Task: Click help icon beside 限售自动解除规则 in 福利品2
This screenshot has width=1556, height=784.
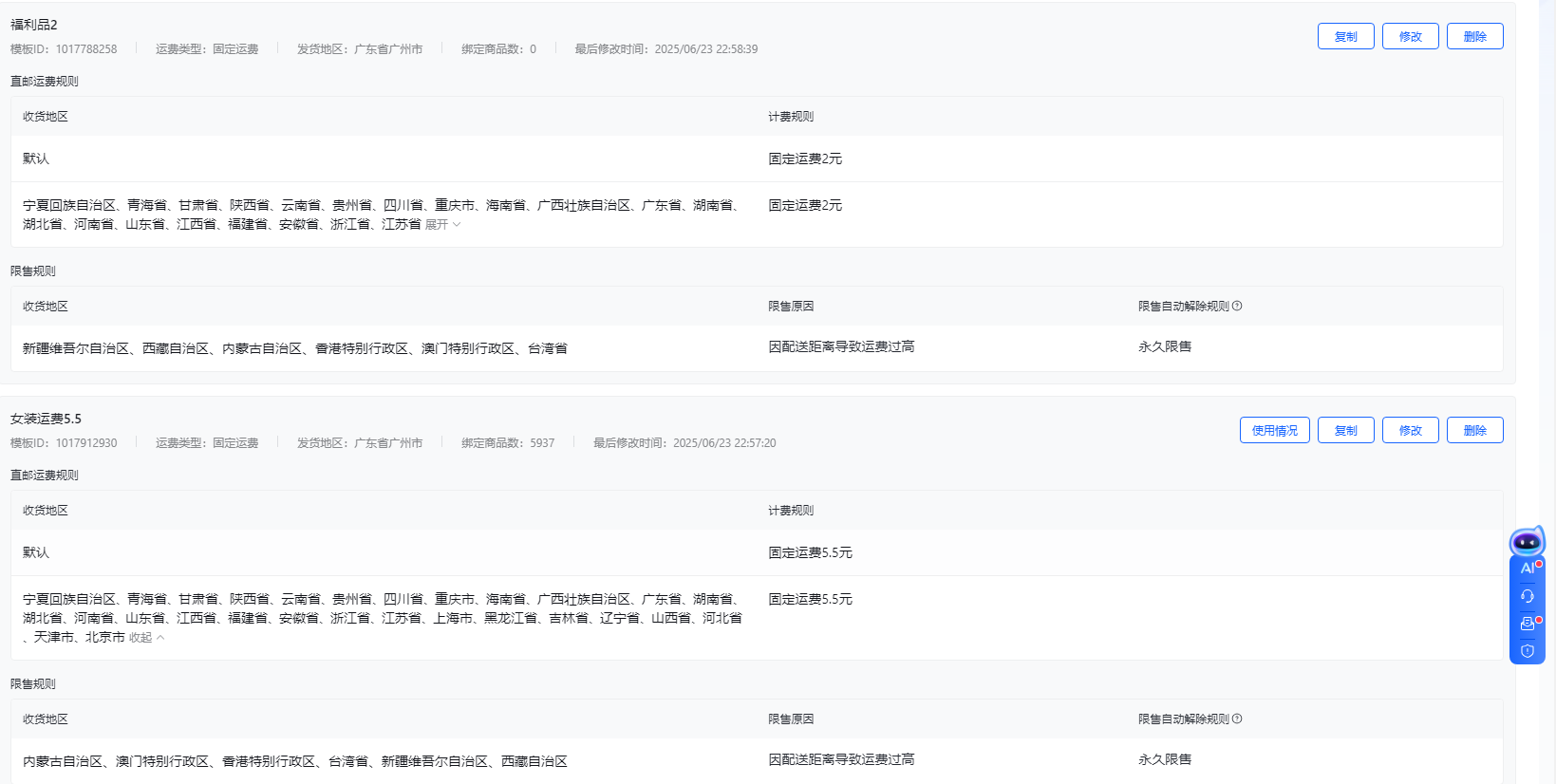Action: (1237, 306)
